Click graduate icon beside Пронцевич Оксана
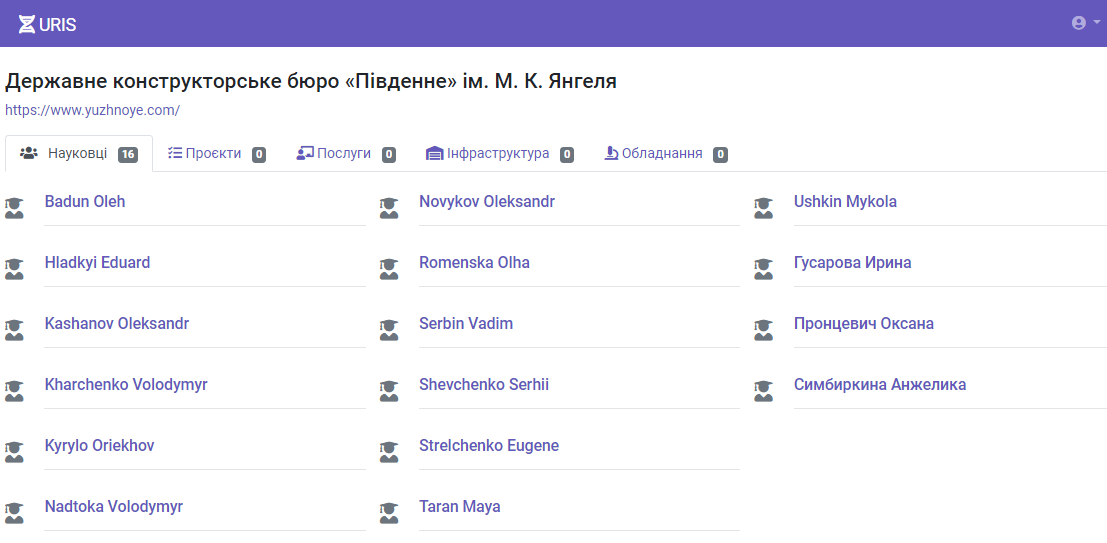Image resolution: width=1107 pixels, height=543 pixels. point(764,330)
